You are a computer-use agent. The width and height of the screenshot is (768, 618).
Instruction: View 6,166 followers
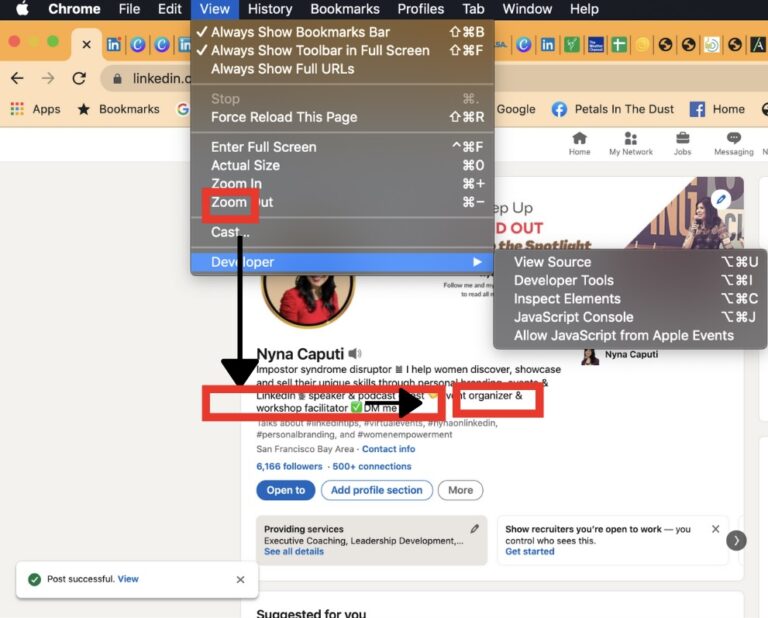[x=289, y=466]
